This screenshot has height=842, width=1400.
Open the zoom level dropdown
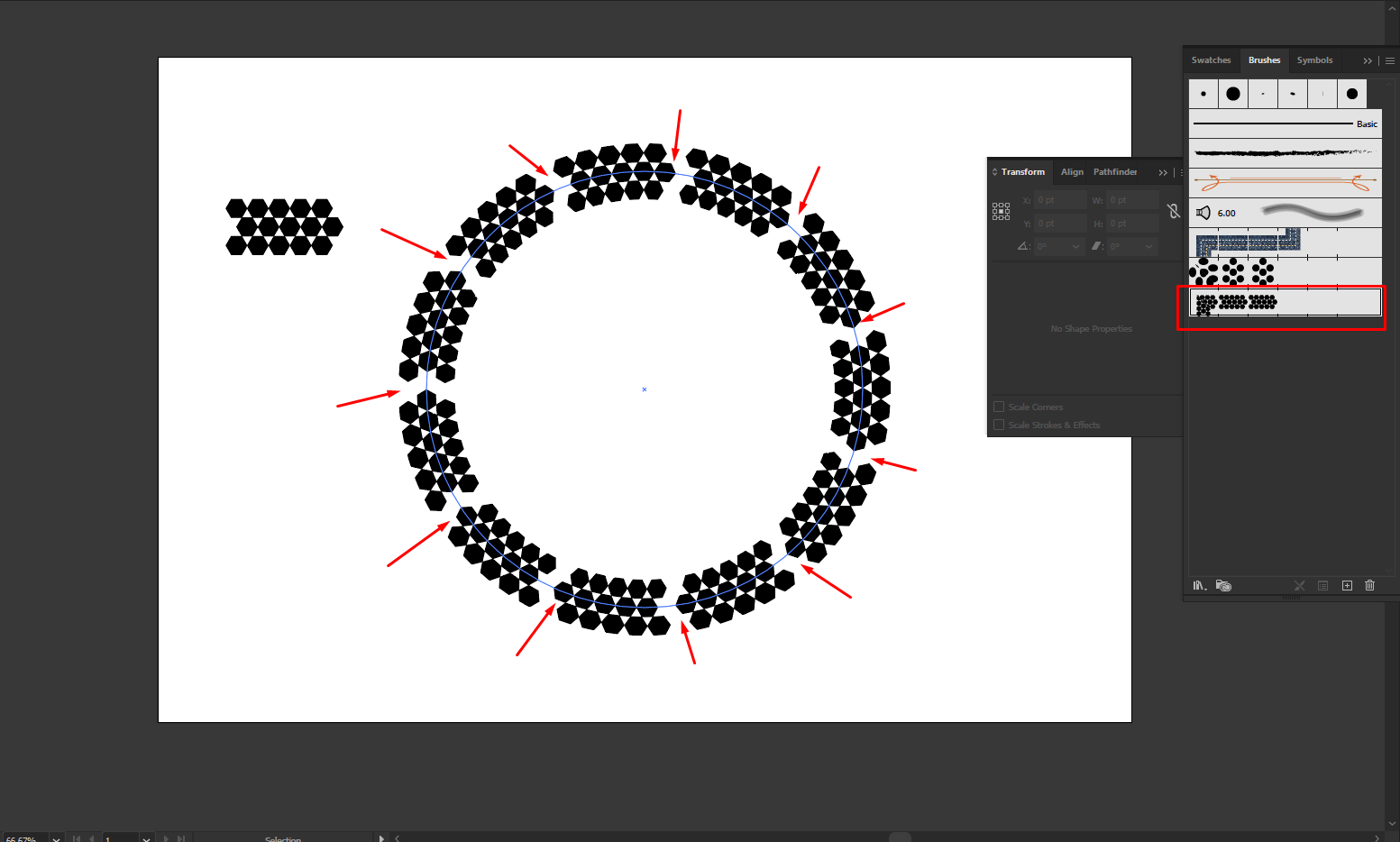(56, 837)
